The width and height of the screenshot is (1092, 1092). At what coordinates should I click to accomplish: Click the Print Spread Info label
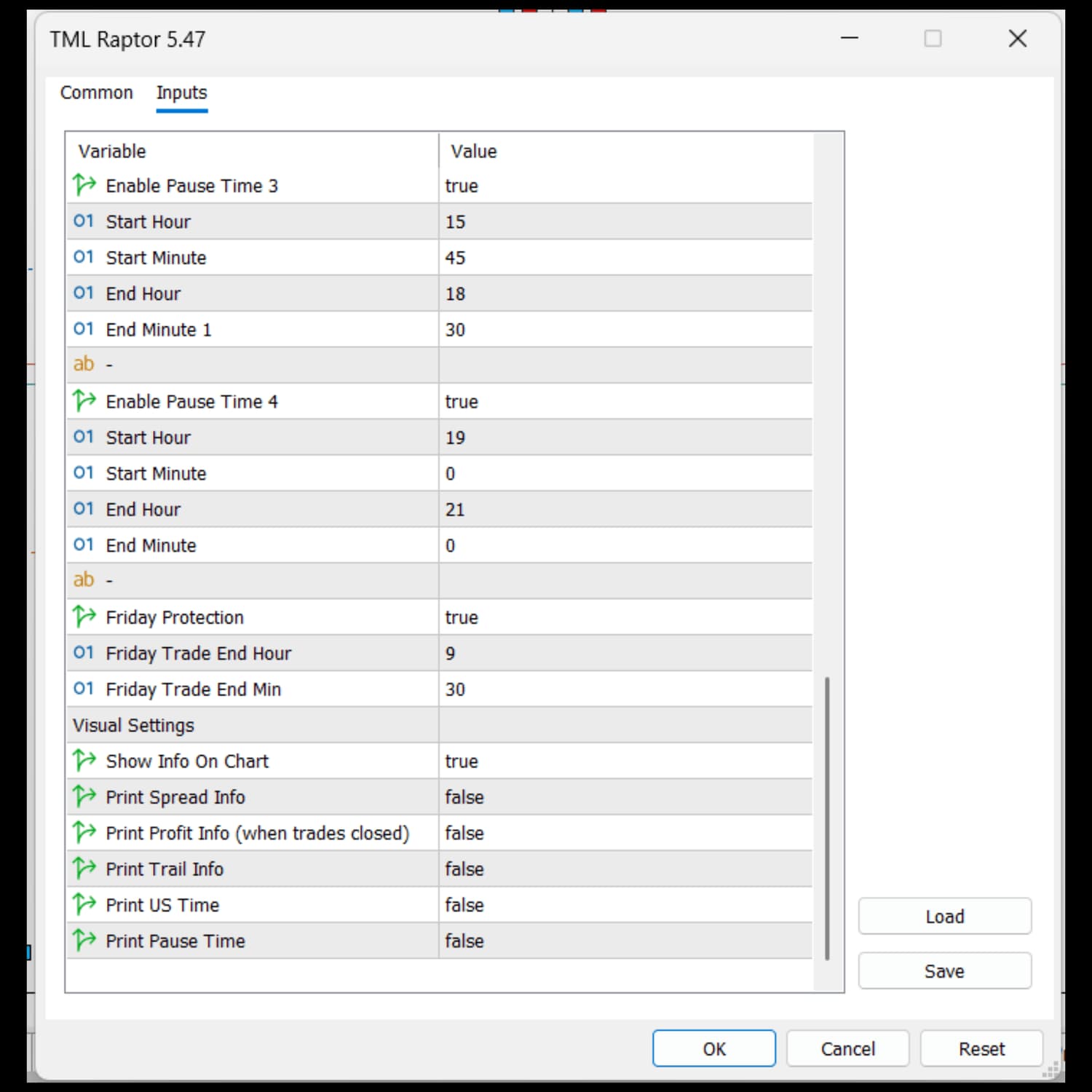click(175, 797)
